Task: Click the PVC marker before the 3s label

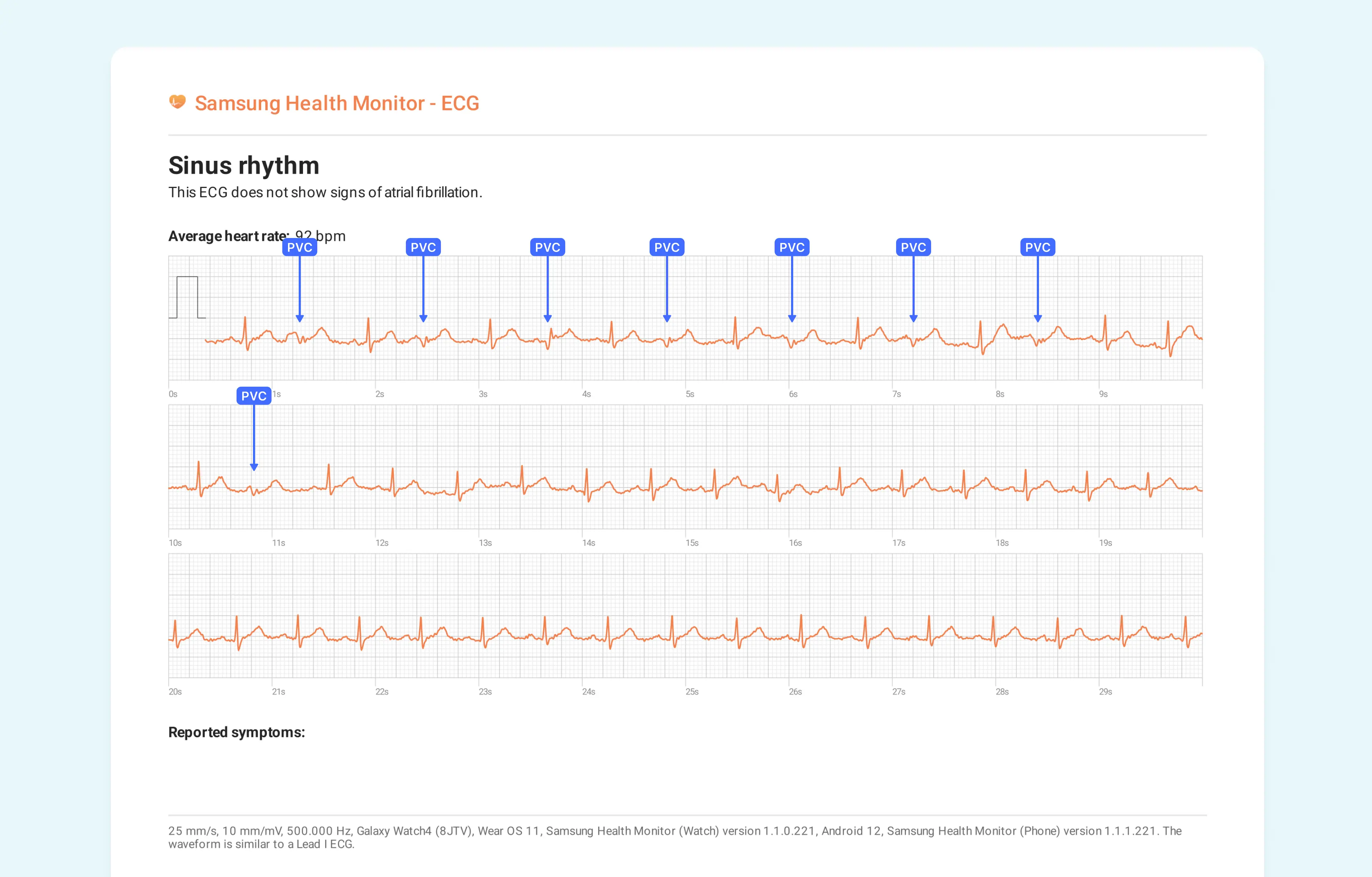Action: click(x=423, y=247)
